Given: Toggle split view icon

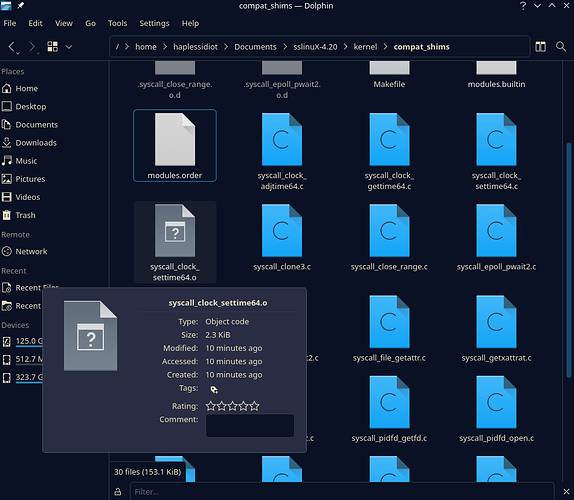Looking at the screenshot, I should (x=540, y=46).
